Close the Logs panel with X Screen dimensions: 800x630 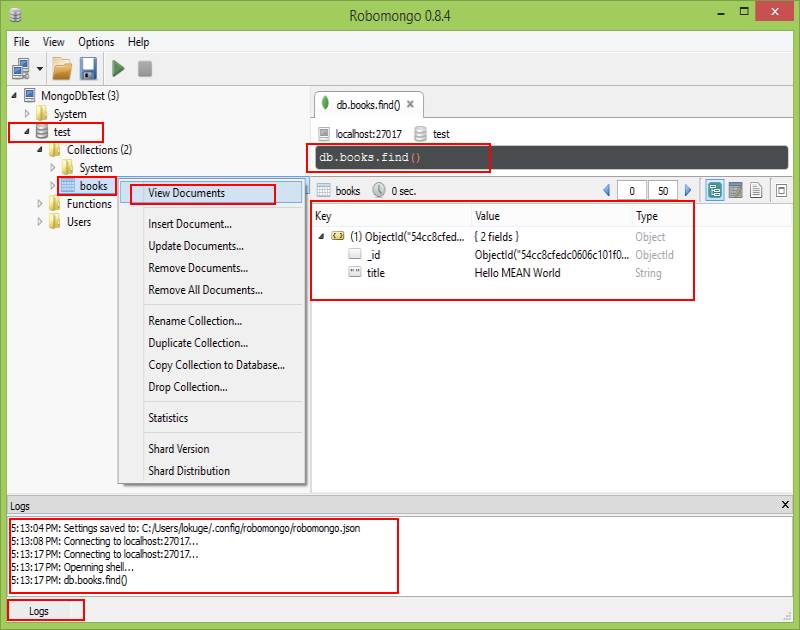point(785,505)
